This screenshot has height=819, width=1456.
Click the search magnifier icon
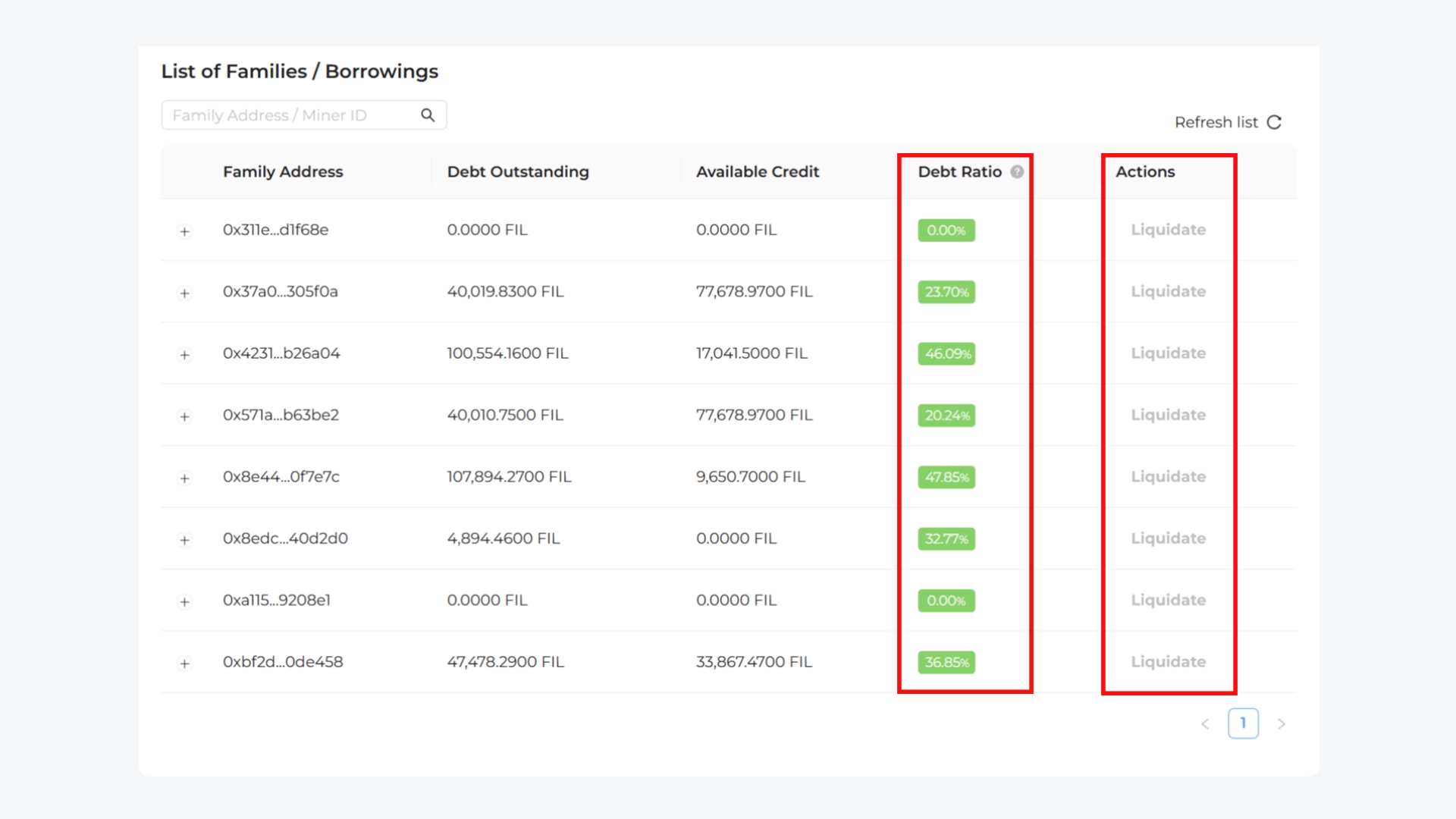(x=428, y=115)
